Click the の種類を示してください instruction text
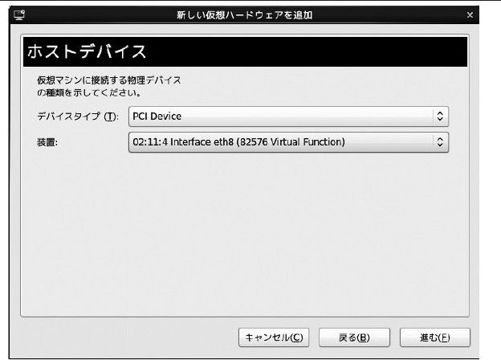Image resolution: width=501 pixels, height=364 pixels. (89, 93)
